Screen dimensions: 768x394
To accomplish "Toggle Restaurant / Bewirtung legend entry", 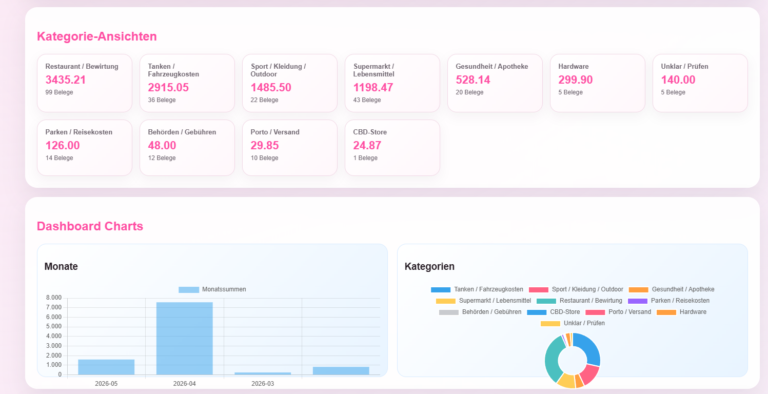I will pos(579,301).
